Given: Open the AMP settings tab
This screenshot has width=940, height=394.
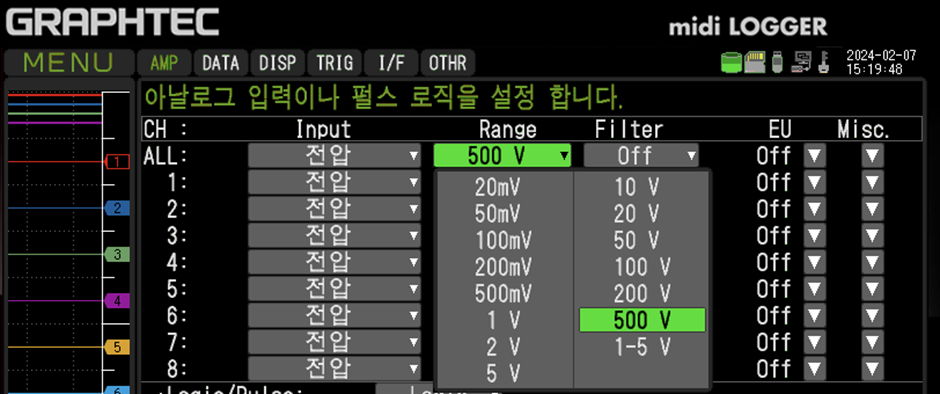Looking at the screenshot, I should pyautogui.click(x=164, y=62).
